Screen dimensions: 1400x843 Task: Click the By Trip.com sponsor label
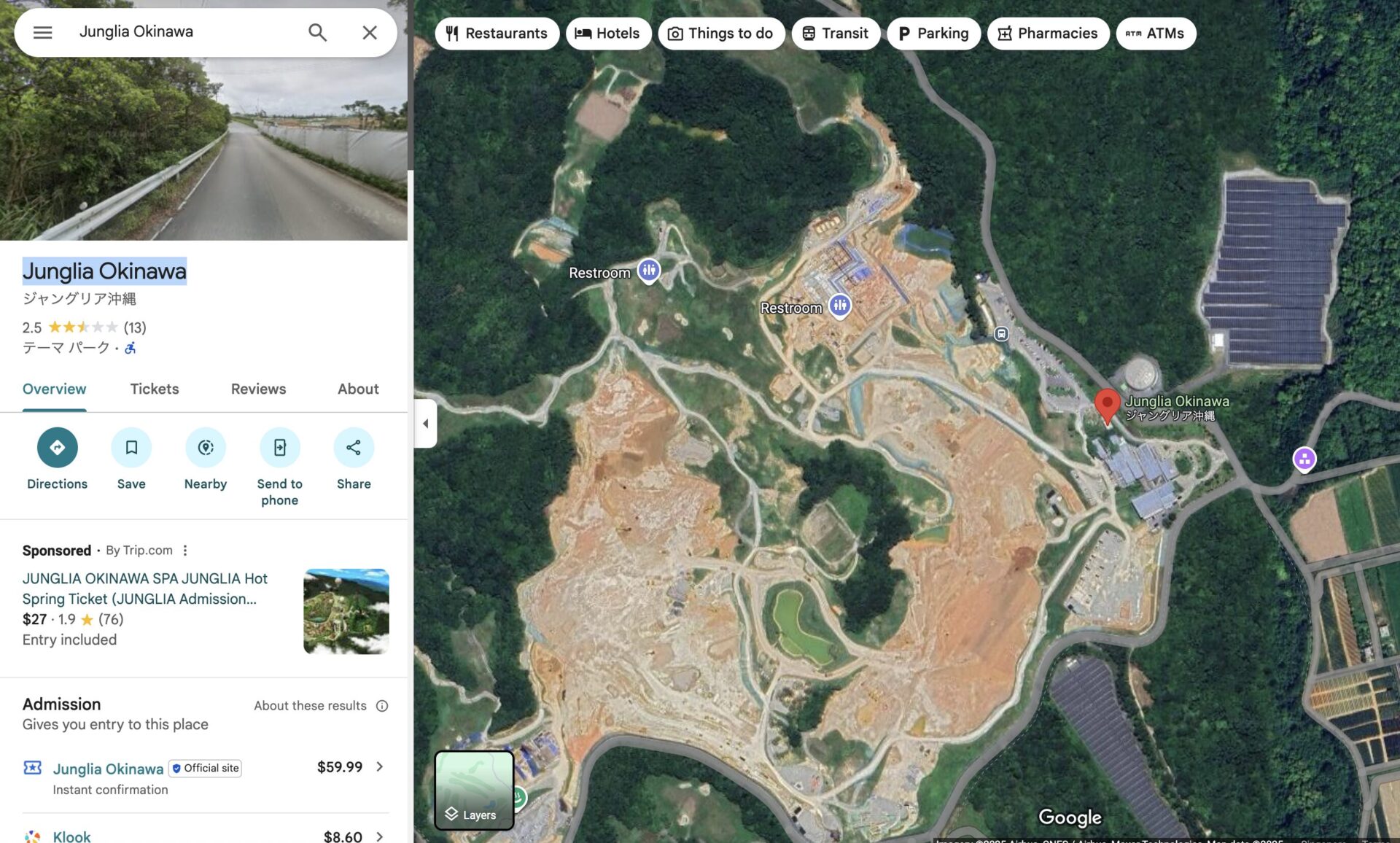(x=139, y=551)
